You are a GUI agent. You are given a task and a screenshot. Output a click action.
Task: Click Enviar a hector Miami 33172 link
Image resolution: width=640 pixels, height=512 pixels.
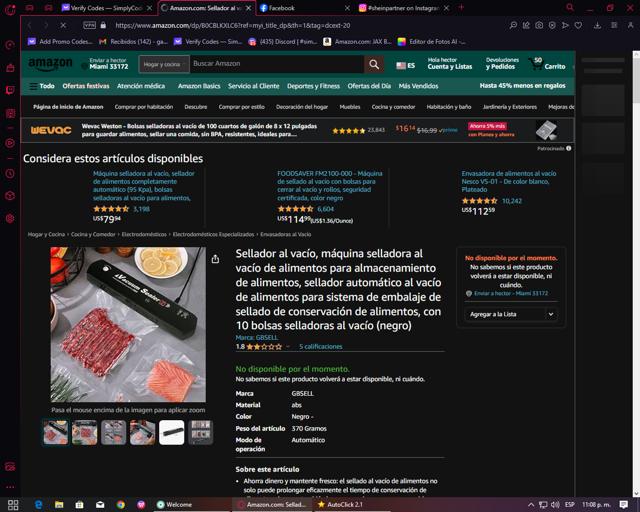pyautogui.click(x=511, y=293)
